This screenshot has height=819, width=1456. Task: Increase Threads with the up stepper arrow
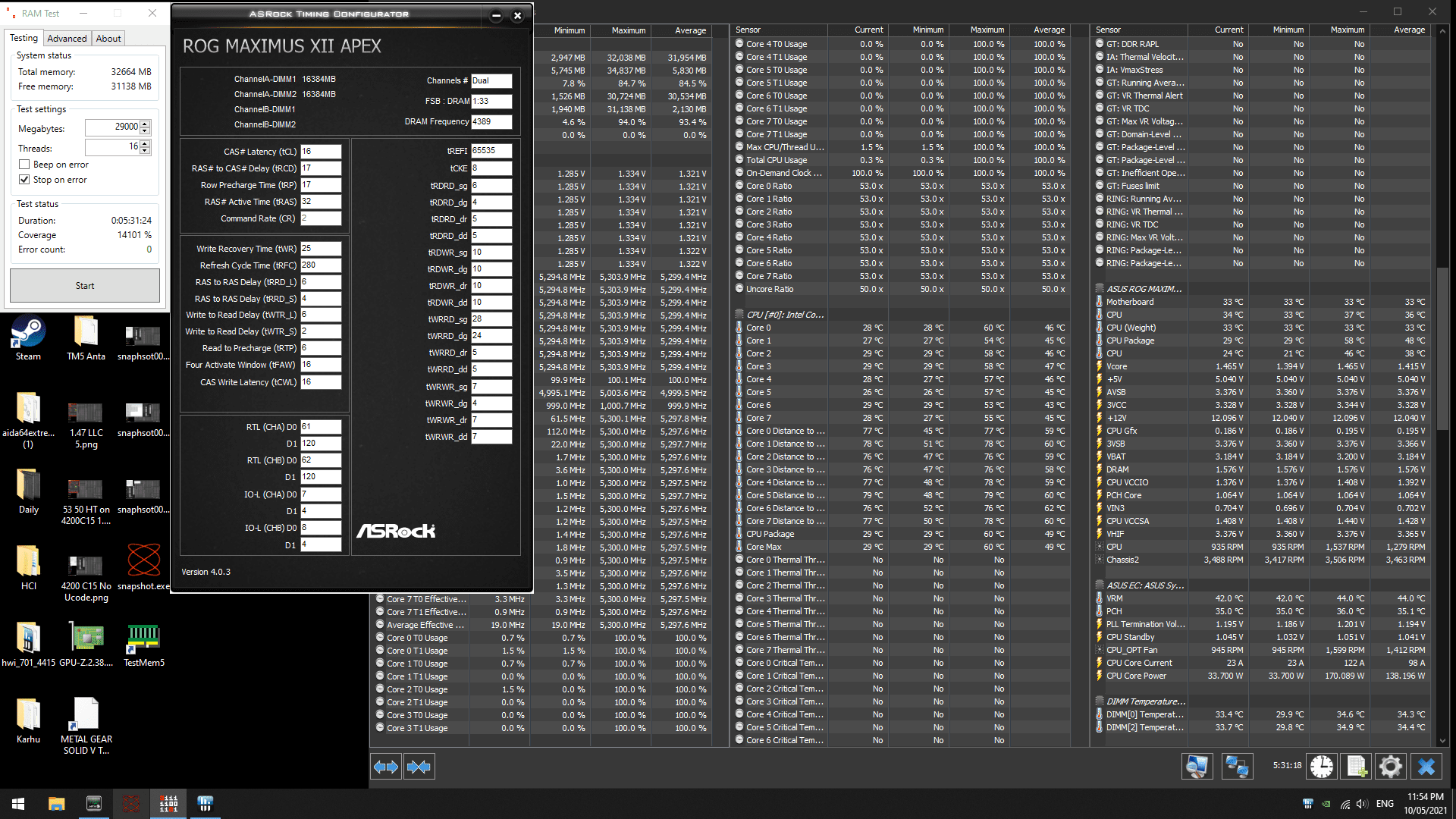click(x=146, y=143)
